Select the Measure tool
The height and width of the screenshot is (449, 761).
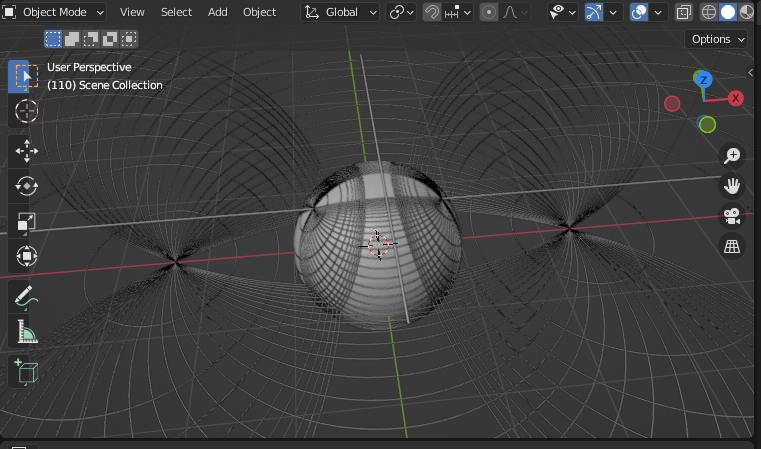tap(27, 331)
